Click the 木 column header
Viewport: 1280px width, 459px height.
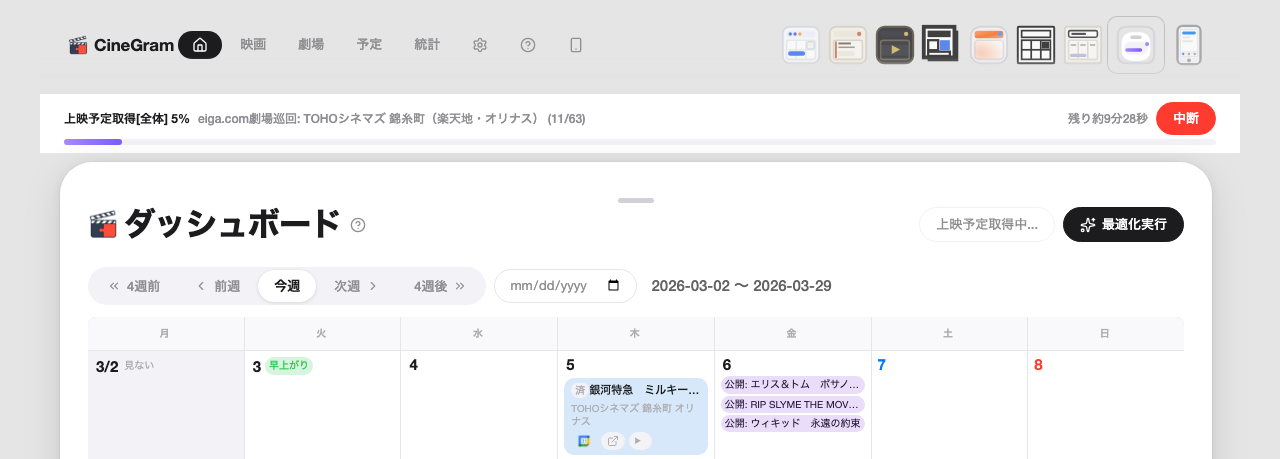635,334
